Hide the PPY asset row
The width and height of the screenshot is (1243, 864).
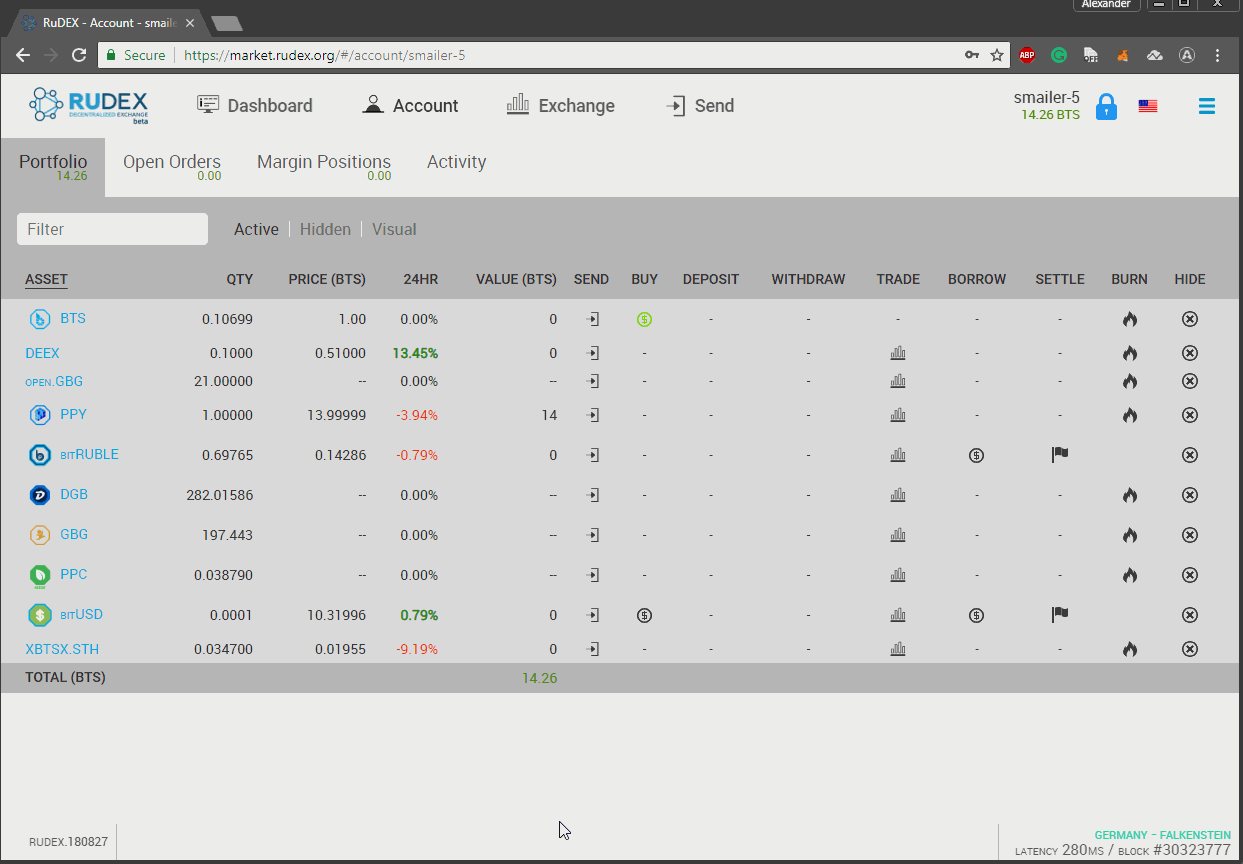click(x=1190, y=415)
